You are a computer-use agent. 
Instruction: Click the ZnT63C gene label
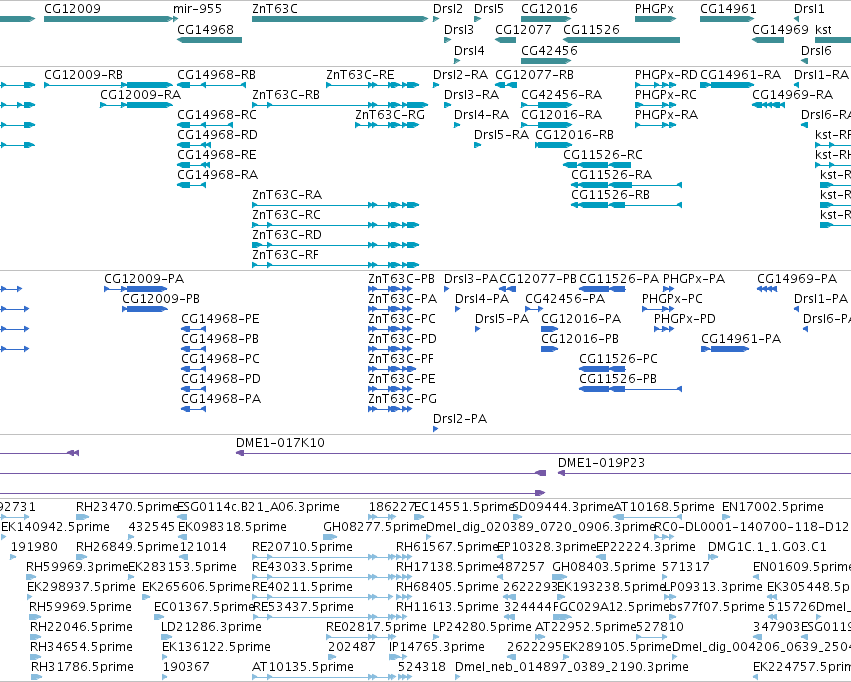tap(275, 9)
